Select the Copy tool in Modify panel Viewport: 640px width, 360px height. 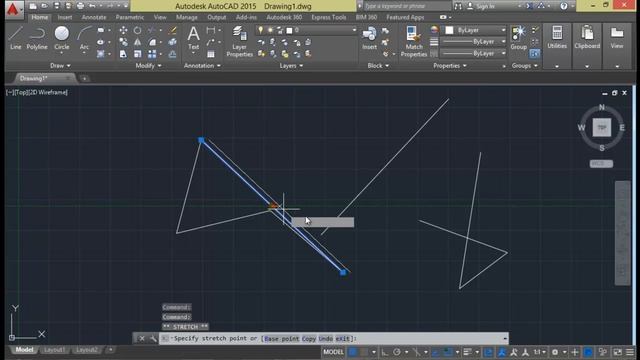pyautogui.click(x=123, y=42)
